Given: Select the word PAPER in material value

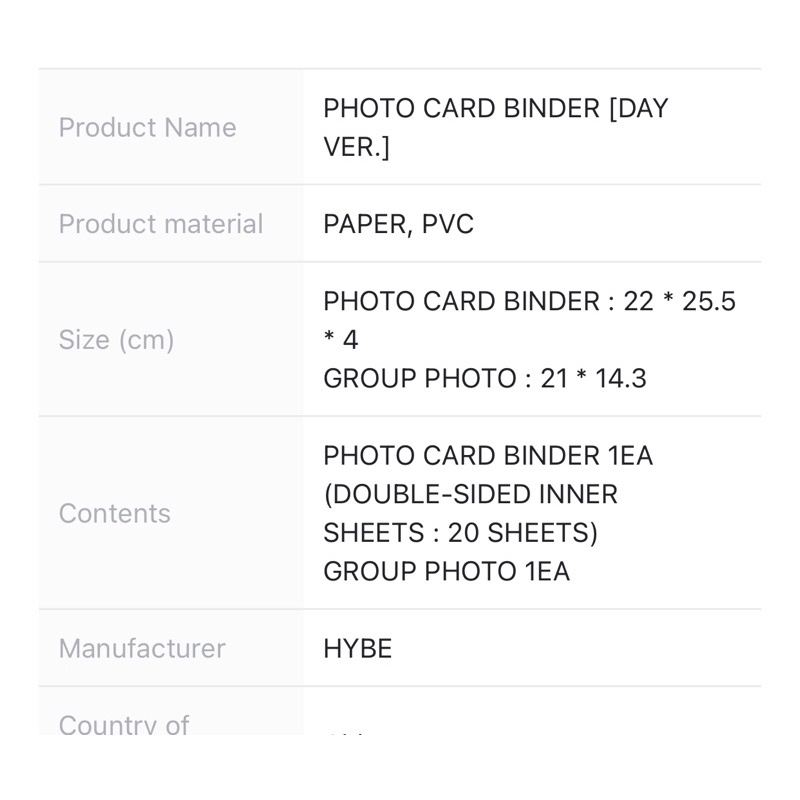Looking at the screenshot, I should point(361,224).
